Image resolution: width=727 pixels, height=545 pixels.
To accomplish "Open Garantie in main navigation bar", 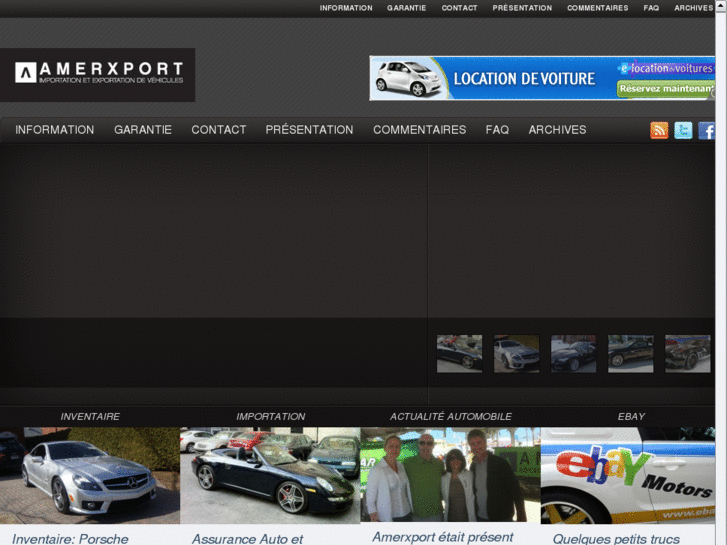I will click(x=143, y=130).
